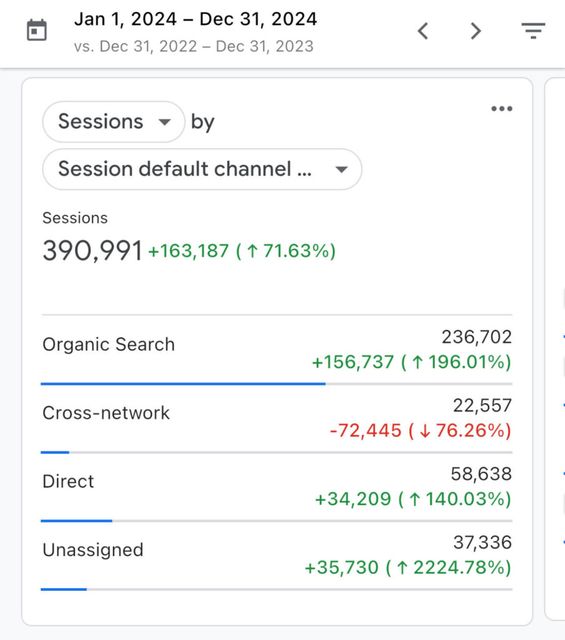Image resolution: width=565 pixels, height=640 pixels.
Task: Click the Unassigned blue progress bar
Action: (64, 589)
